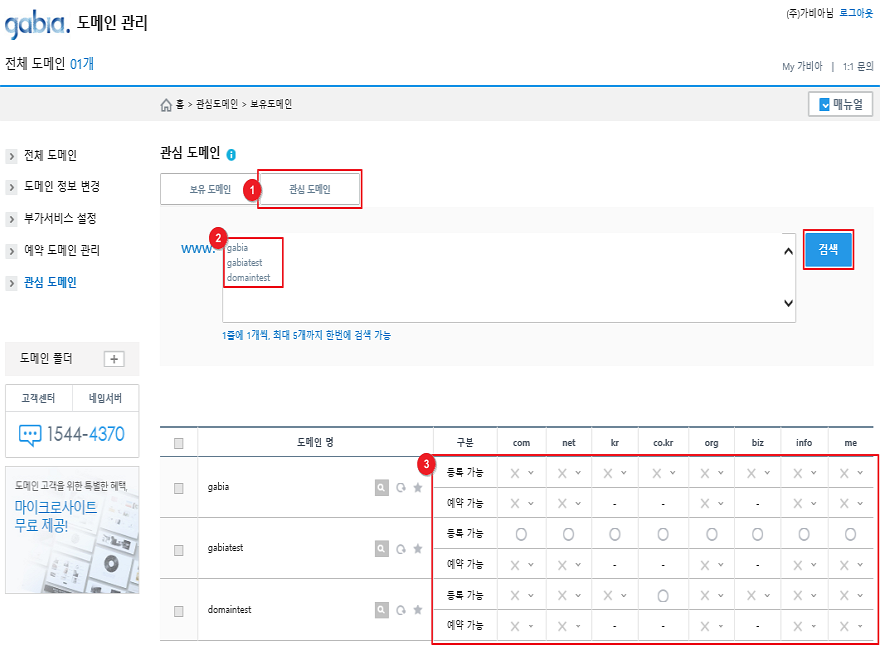Refresh the domaintest domain row
Viewport: 880px width, 648px height.
[x=401, y=610]
